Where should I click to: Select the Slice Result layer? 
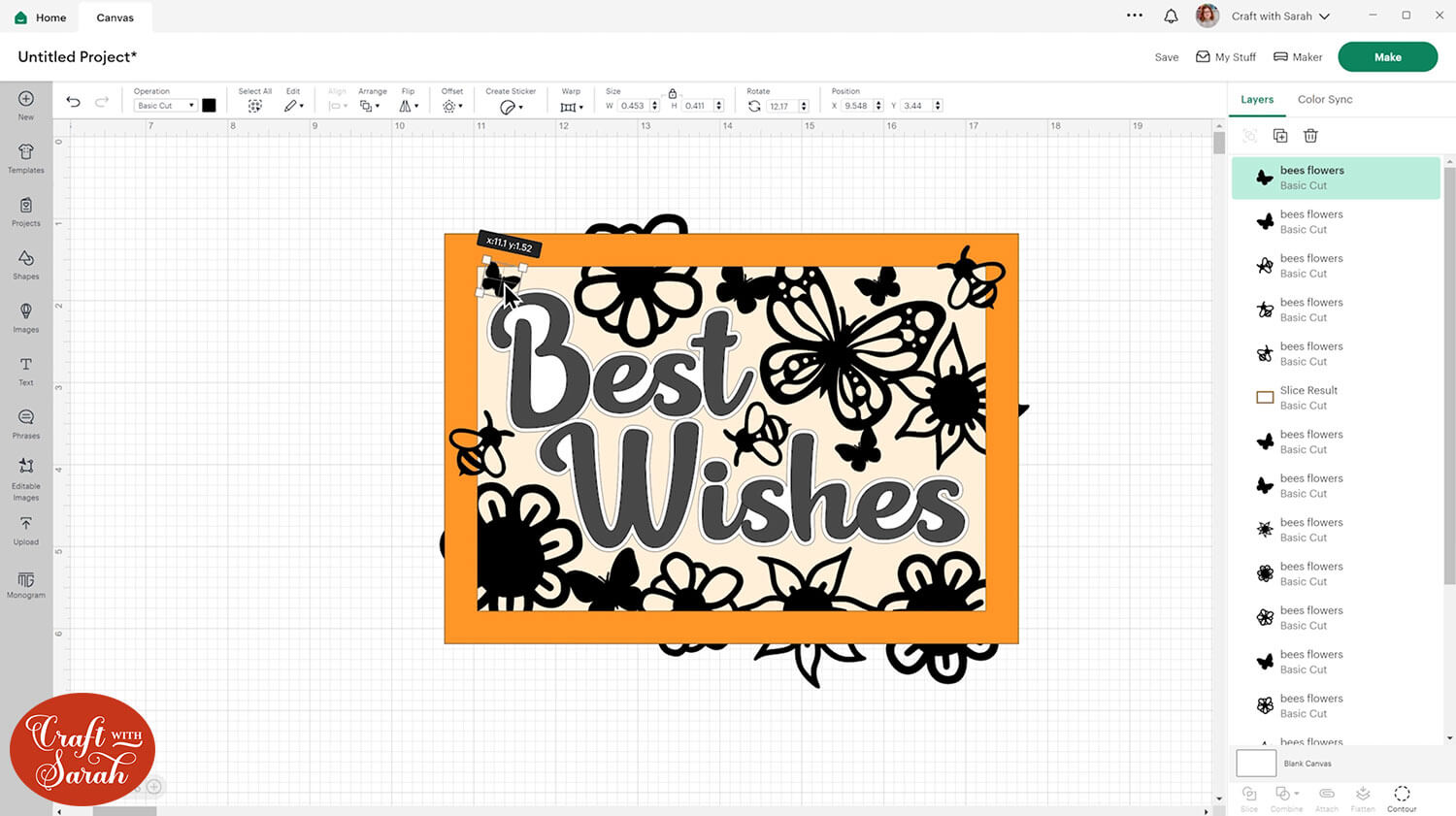[1336, 398]
